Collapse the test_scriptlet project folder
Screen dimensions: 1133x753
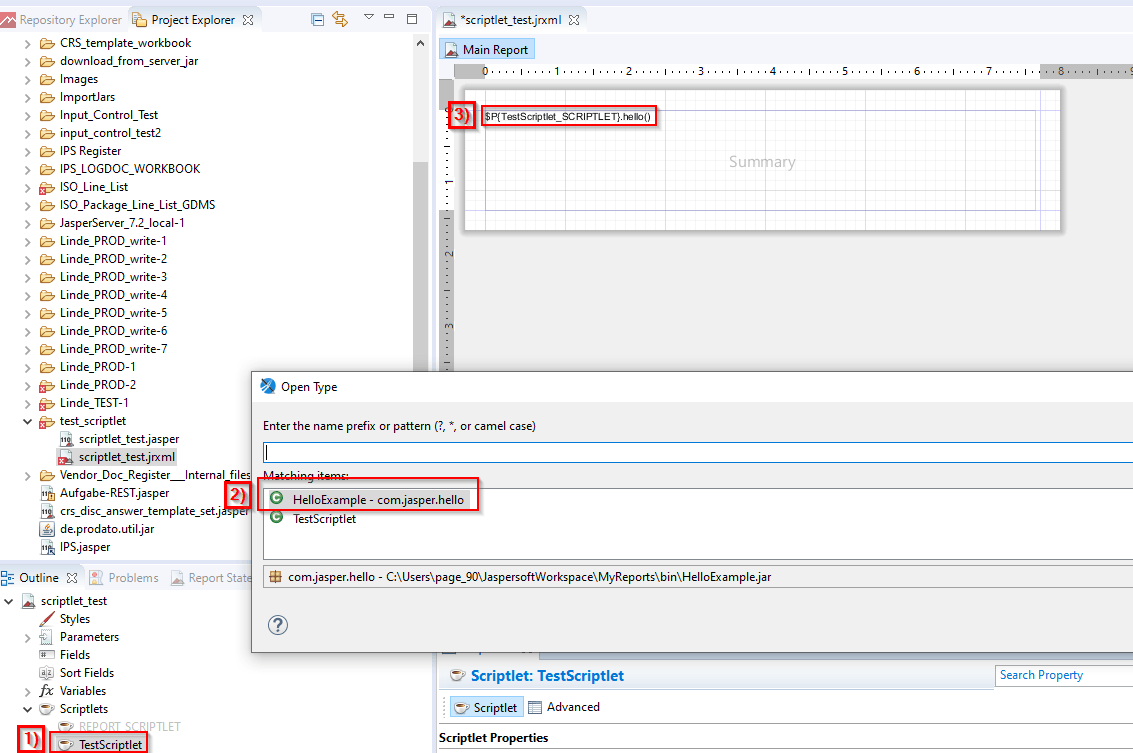pos(27,421)
